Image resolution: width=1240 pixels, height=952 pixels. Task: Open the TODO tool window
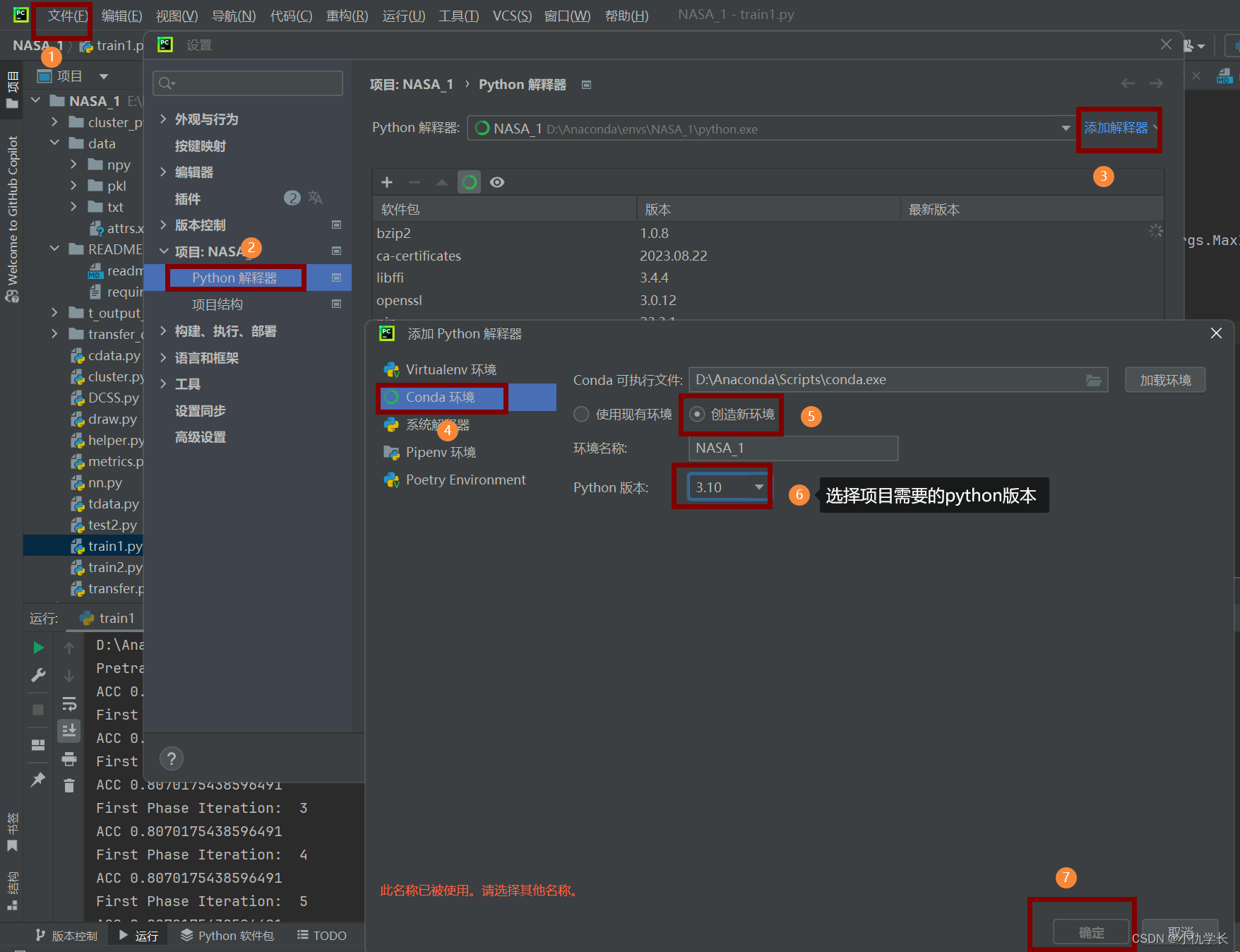(x=322, y=936)
